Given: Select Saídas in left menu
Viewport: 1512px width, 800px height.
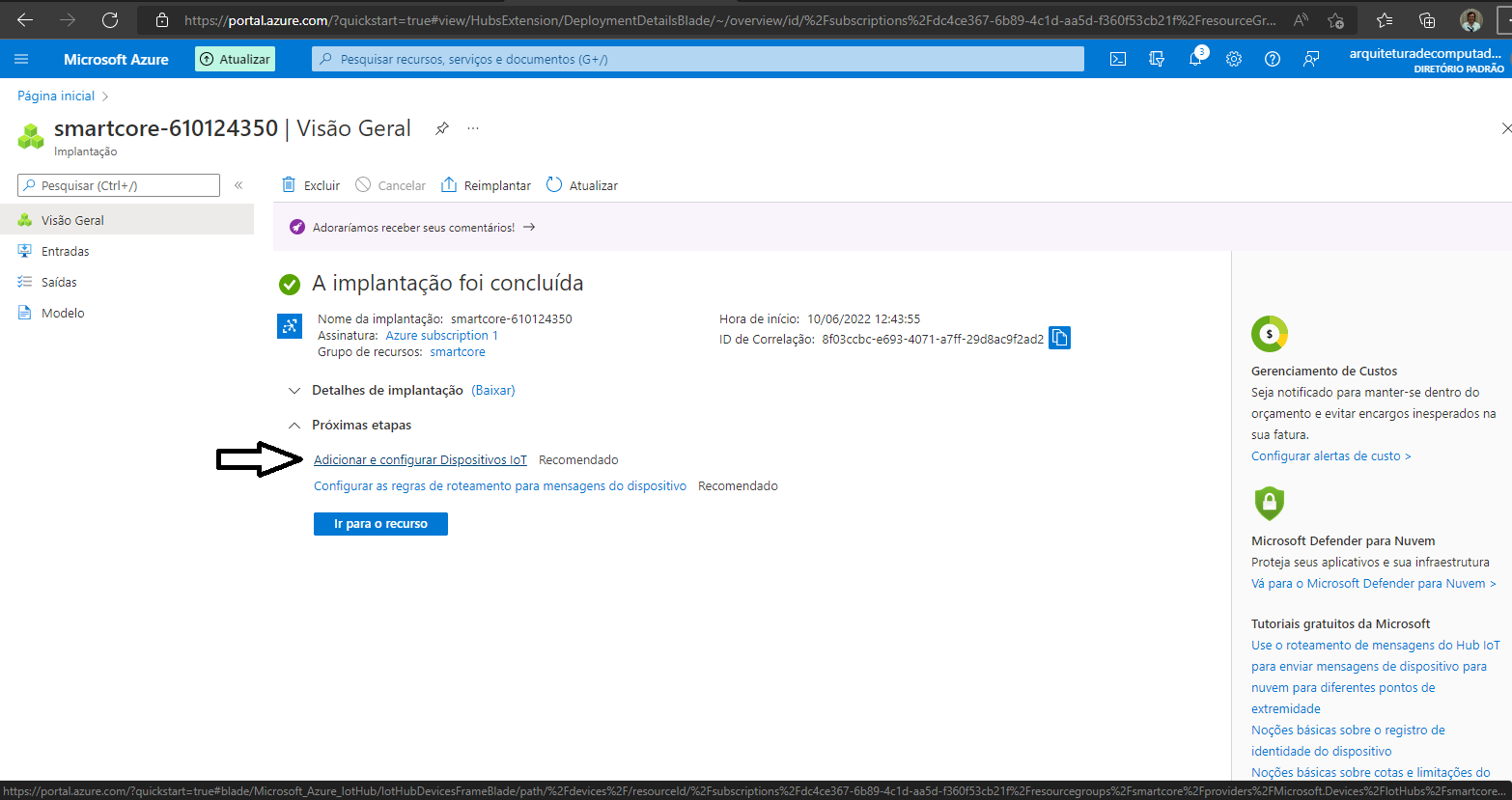Looking at the screenshot, I should [126, 282].
